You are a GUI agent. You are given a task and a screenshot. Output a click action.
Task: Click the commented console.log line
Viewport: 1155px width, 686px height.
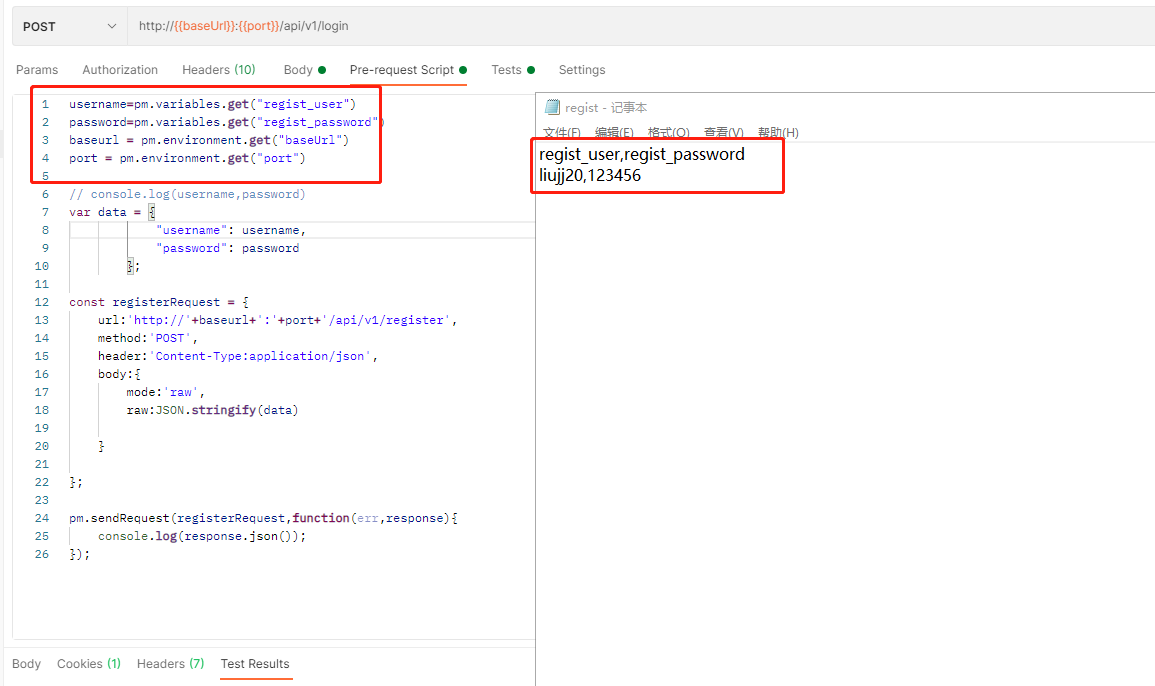point(187,195)
